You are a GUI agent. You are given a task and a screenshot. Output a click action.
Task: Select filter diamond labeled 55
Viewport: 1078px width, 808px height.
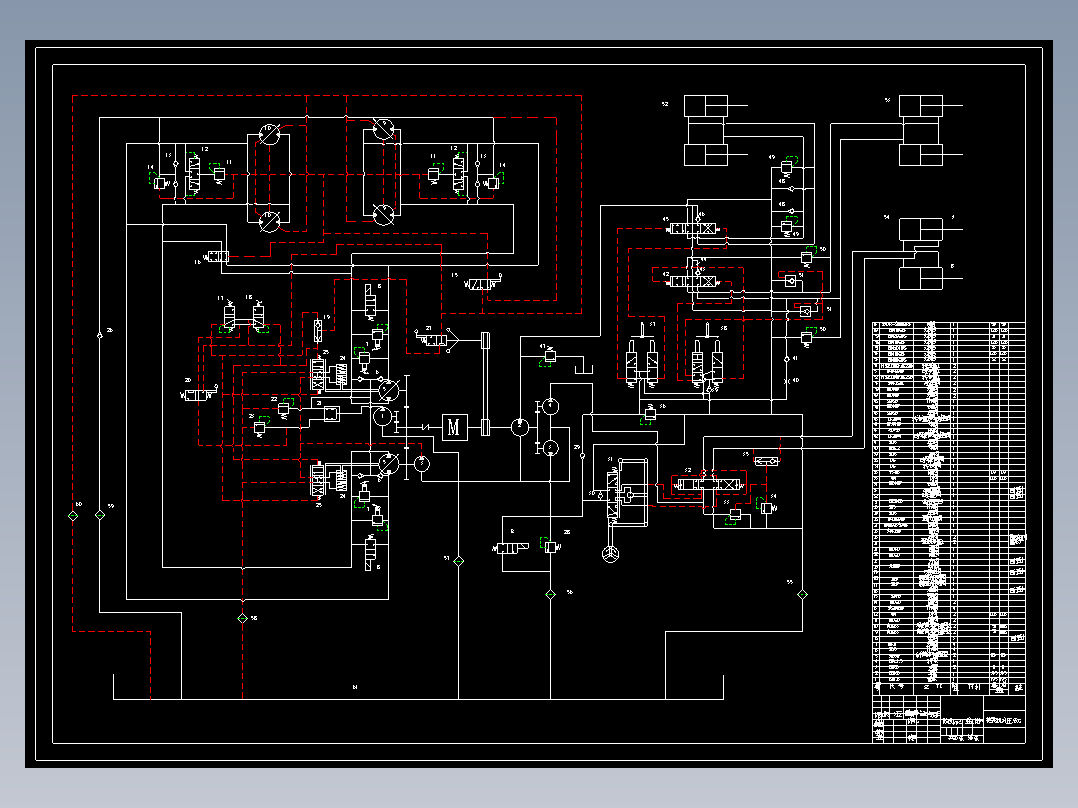(802, 594)
